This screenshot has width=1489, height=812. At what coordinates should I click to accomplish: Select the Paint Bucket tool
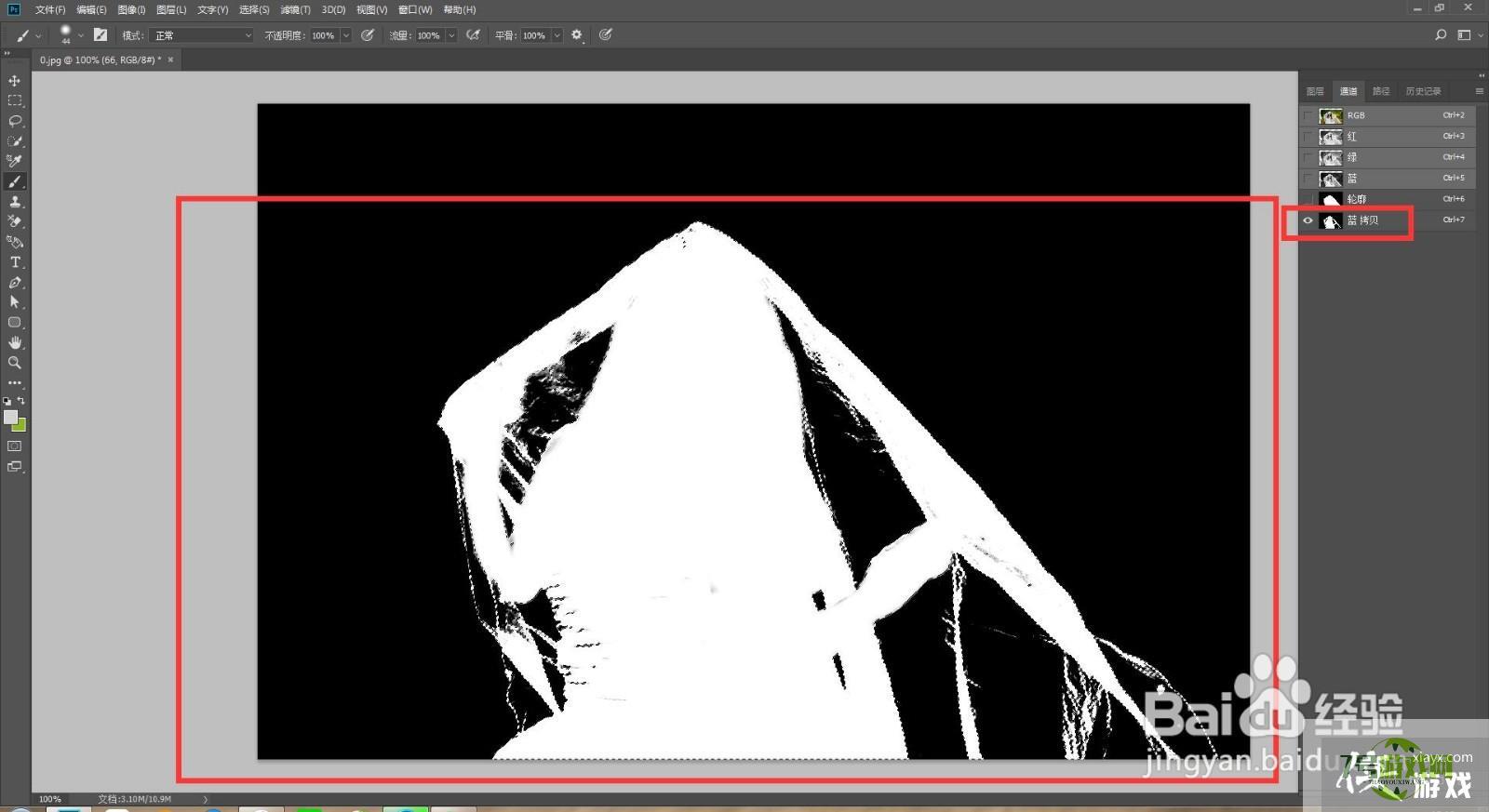click(x=14, y=242)
